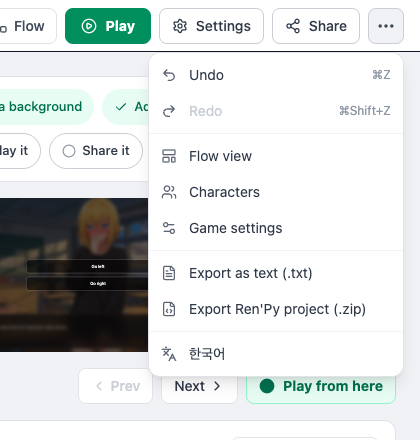420x440 pixels.
Task: Click the green dot in Play from here
Action: click(267, 386)
